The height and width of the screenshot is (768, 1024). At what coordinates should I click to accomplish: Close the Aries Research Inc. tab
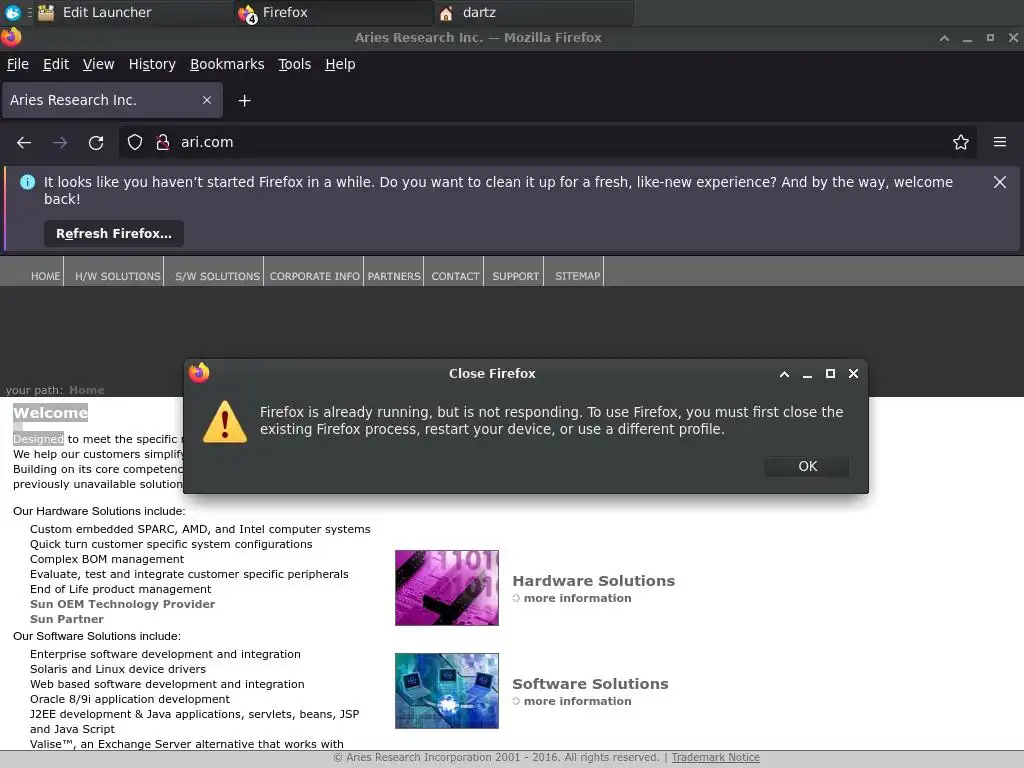pyautogui.click(x=207, y=100)
